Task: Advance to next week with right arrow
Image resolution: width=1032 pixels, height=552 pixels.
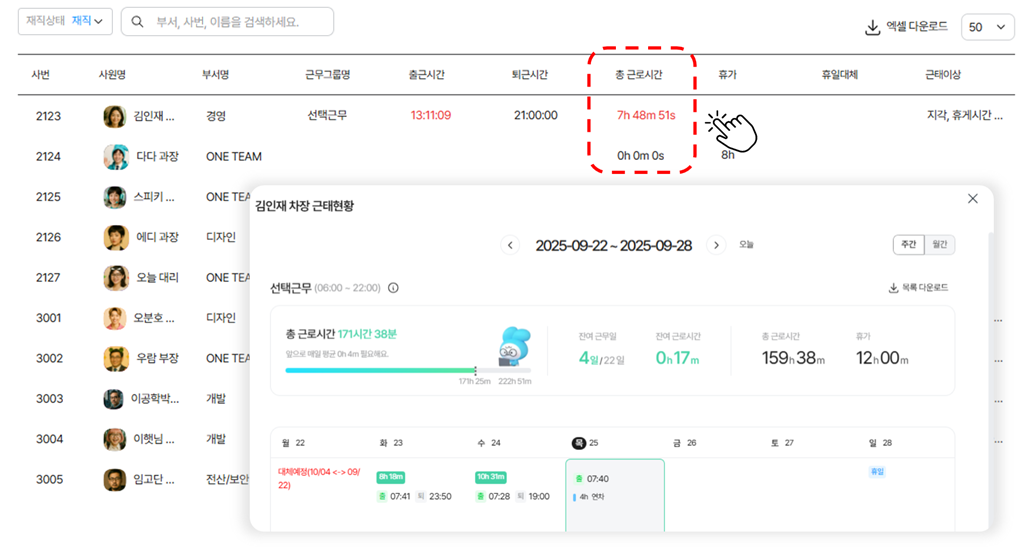Action: pos(716,245)
